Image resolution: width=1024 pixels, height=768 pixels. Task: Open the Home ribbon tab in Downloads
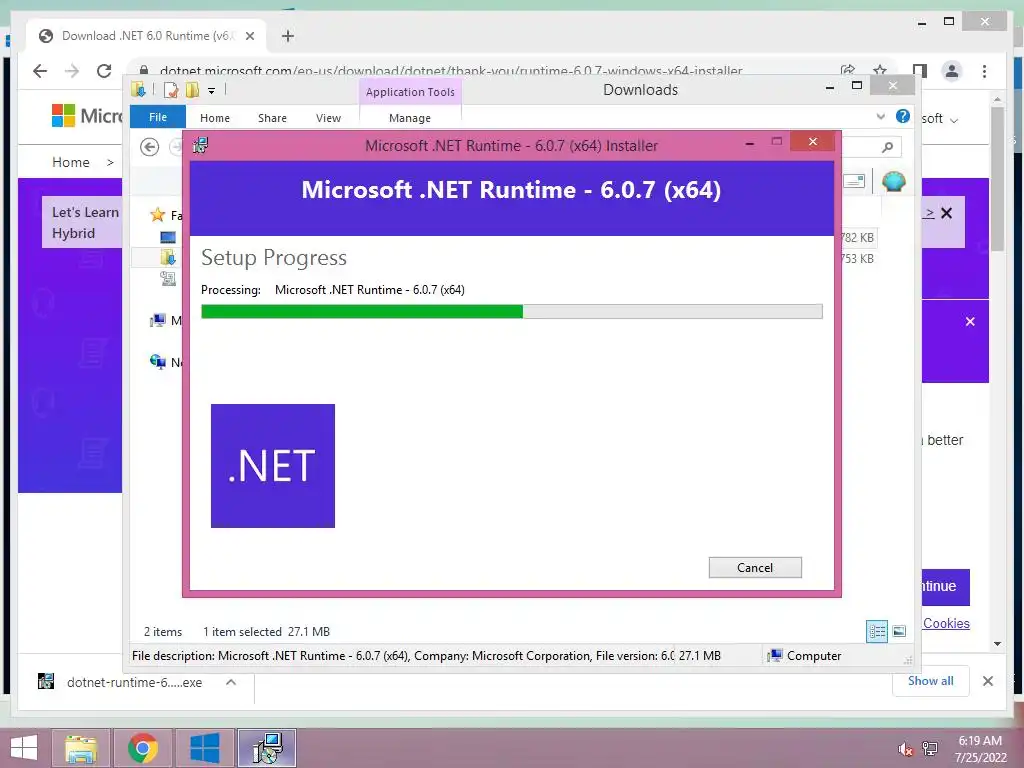tap(215, 118)
